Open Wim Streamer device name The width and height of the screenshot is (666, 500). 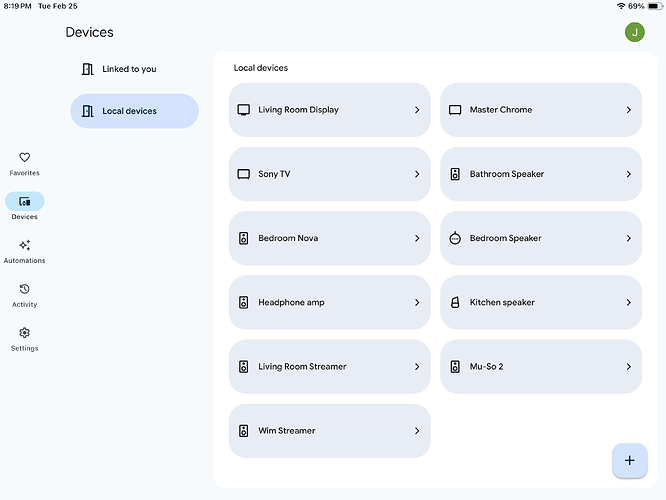(287, 431)
